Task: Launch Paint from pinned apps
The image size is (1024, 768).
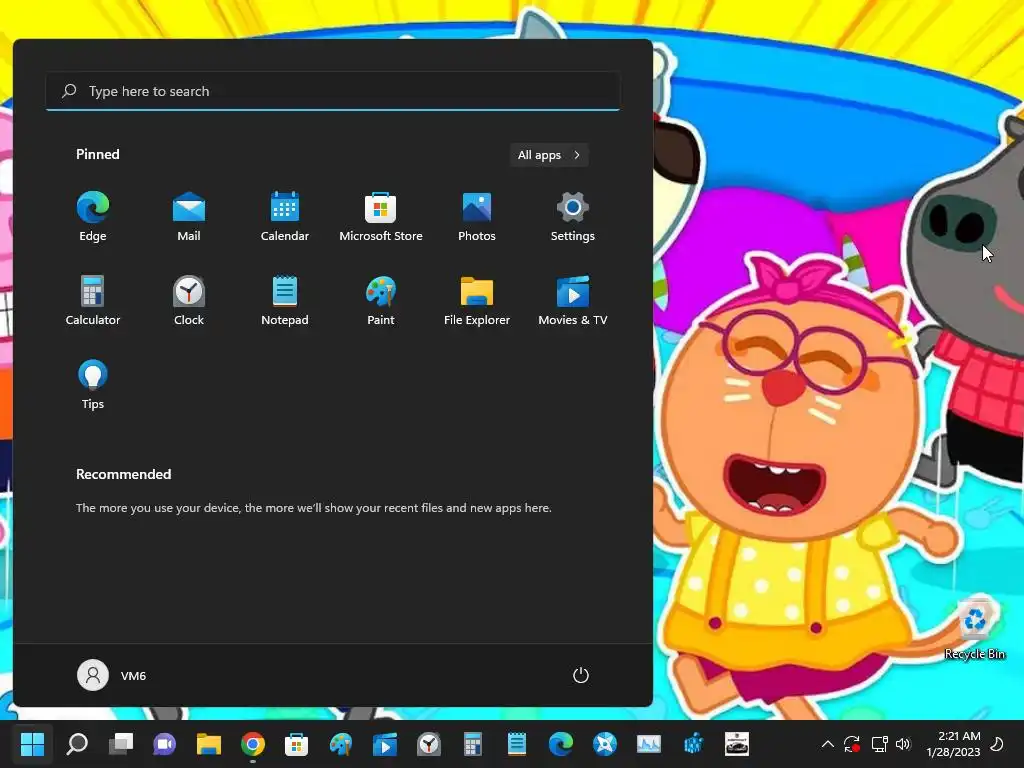Action: pyautogui.click(x=381, y=300)
